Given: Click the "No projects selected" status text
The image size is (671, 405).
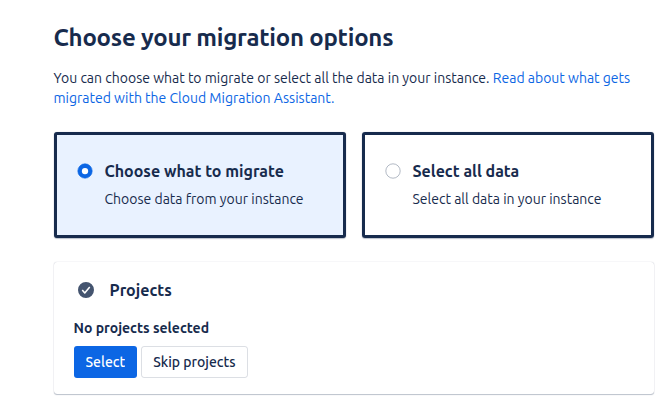Looking at the screenshot, I should pos(141,328).
